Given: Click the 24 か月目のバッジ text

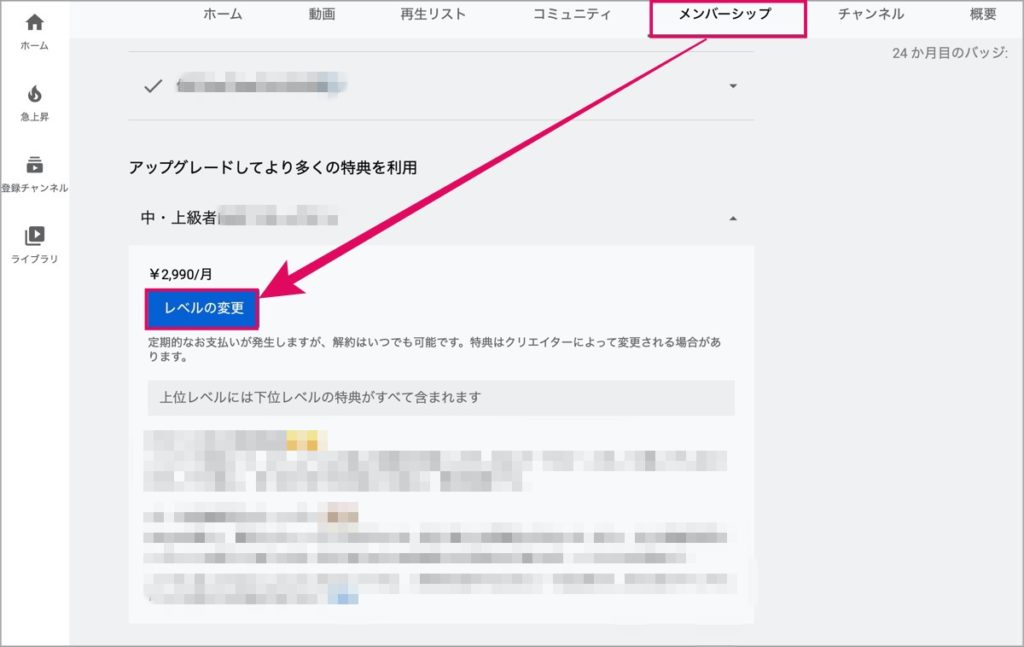Looking at the screenshot, I should click(x=950, y=53).
